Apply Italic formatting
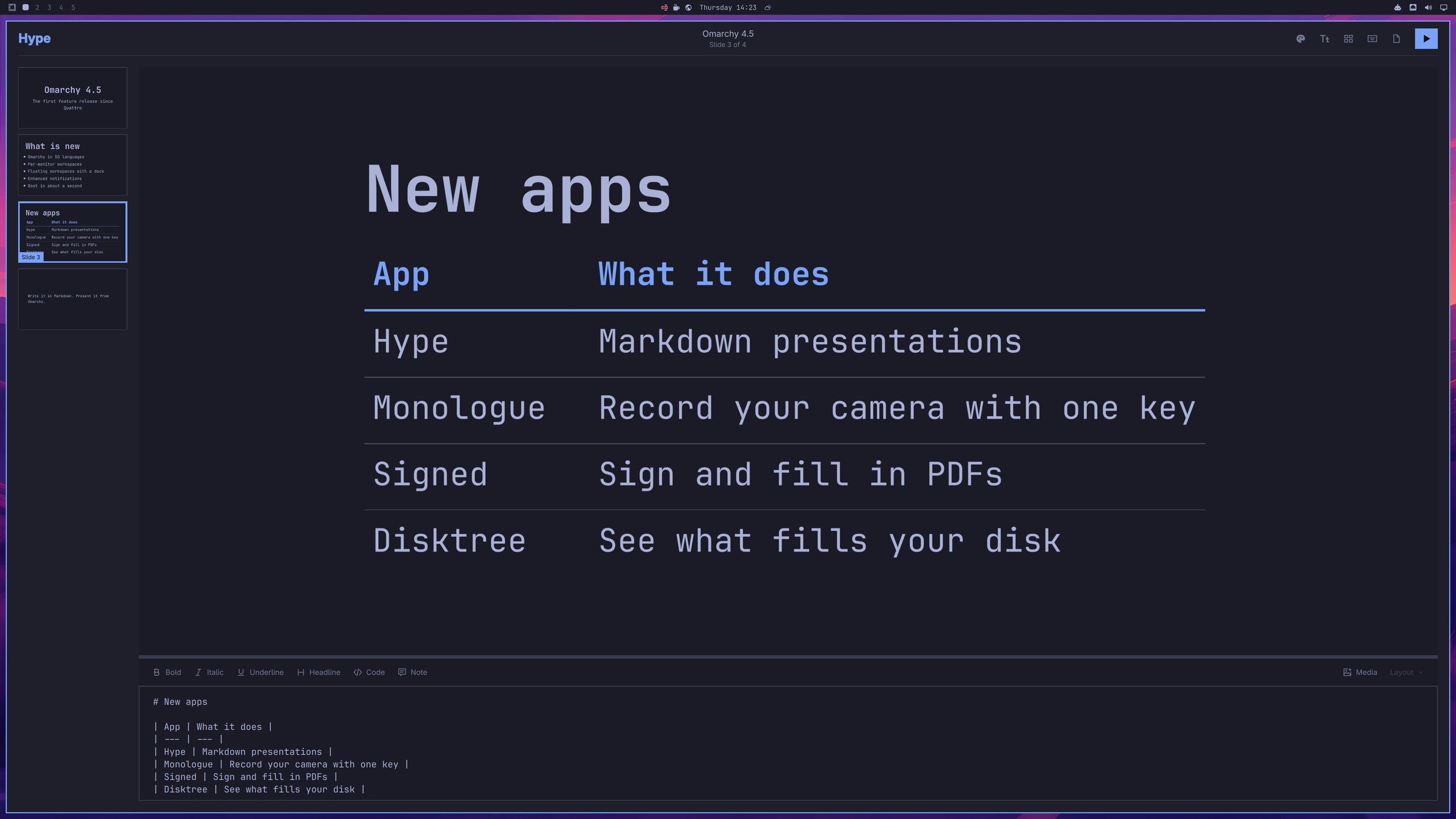This screenshot has height=819, width=1456. pos(209,672)
